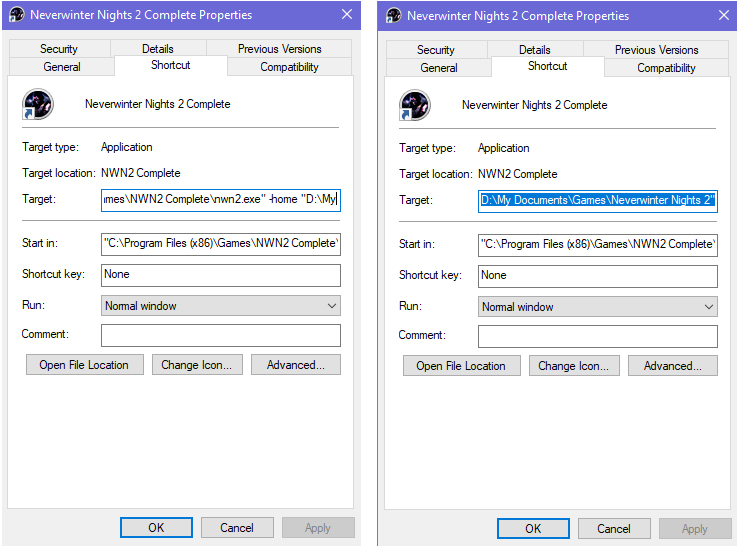Screen dimensions: 739x546
Task: Click highlighted Target field in right window
Action: click(598, 200)
